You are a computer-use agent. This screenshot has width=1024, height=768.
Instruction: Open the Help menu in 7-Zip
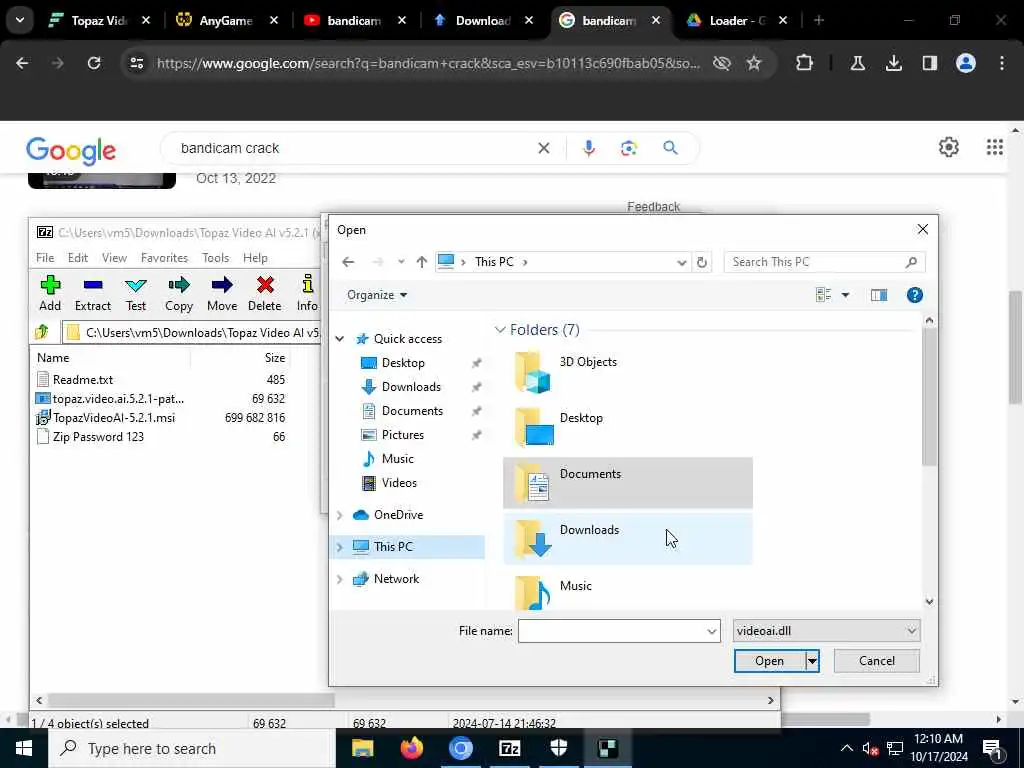[x=255, y=258]
